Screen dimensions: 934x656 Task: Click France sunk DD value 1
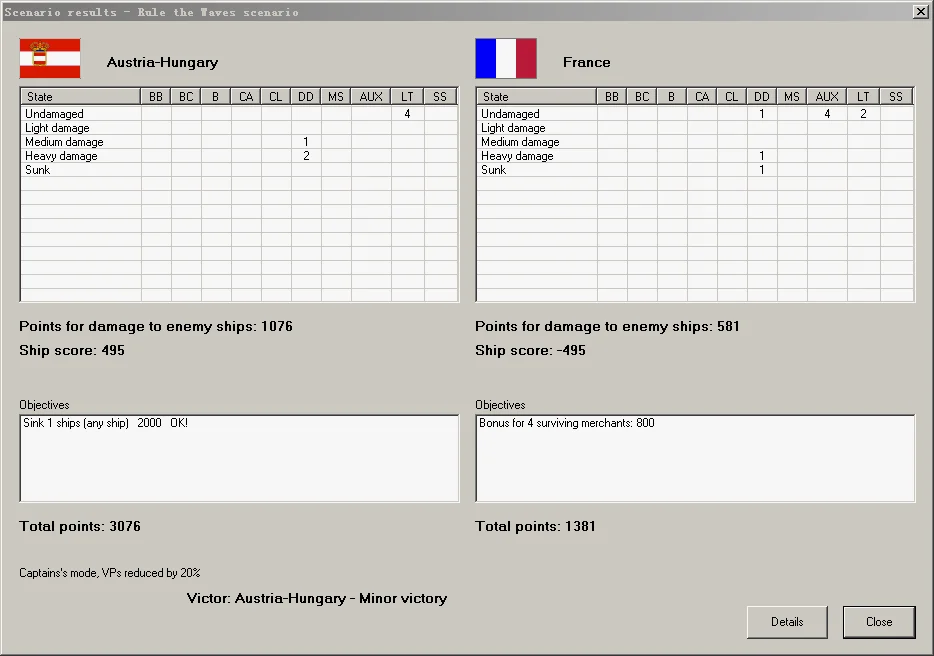tap(762, 170)
